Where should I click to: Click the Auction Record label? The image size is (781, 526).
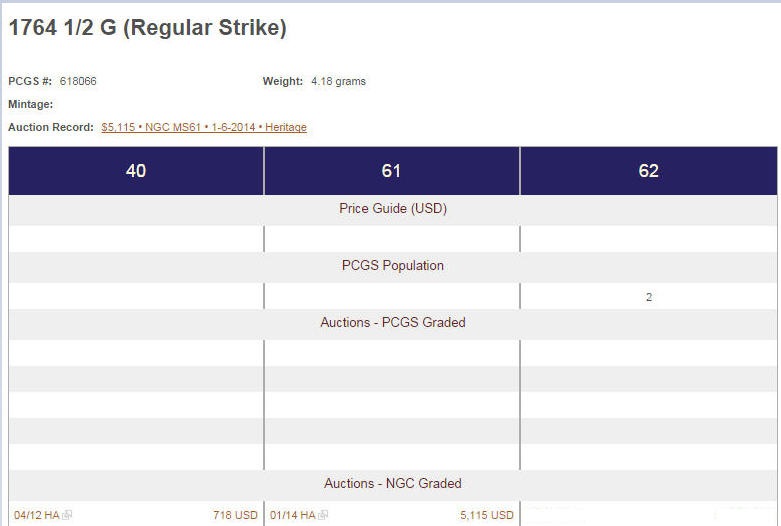click(51, 127)
